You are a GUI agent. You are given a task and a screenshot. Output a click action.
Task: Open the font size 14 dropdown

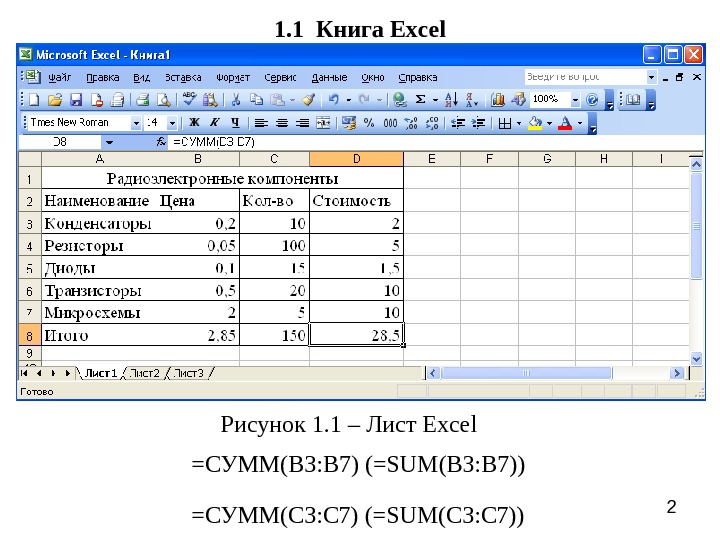click(172, 123)
